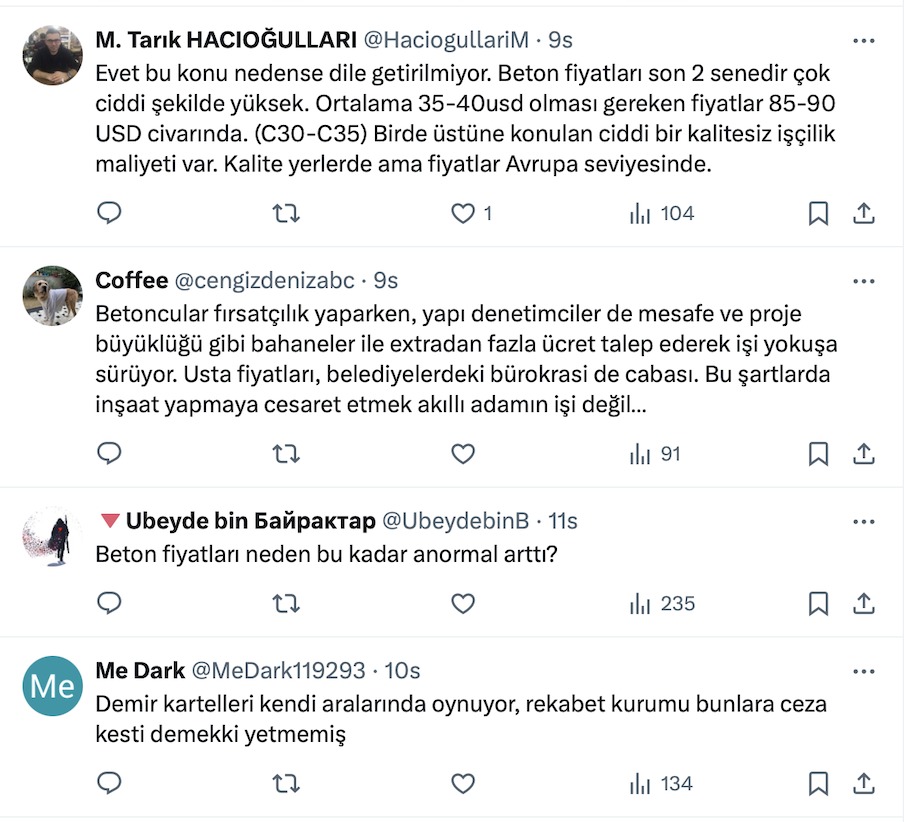This screenshot has width=904, height=822.
Task: Share M. Tarık HACIOĞULLARI's tweet
Action: (x=864, y=213)
